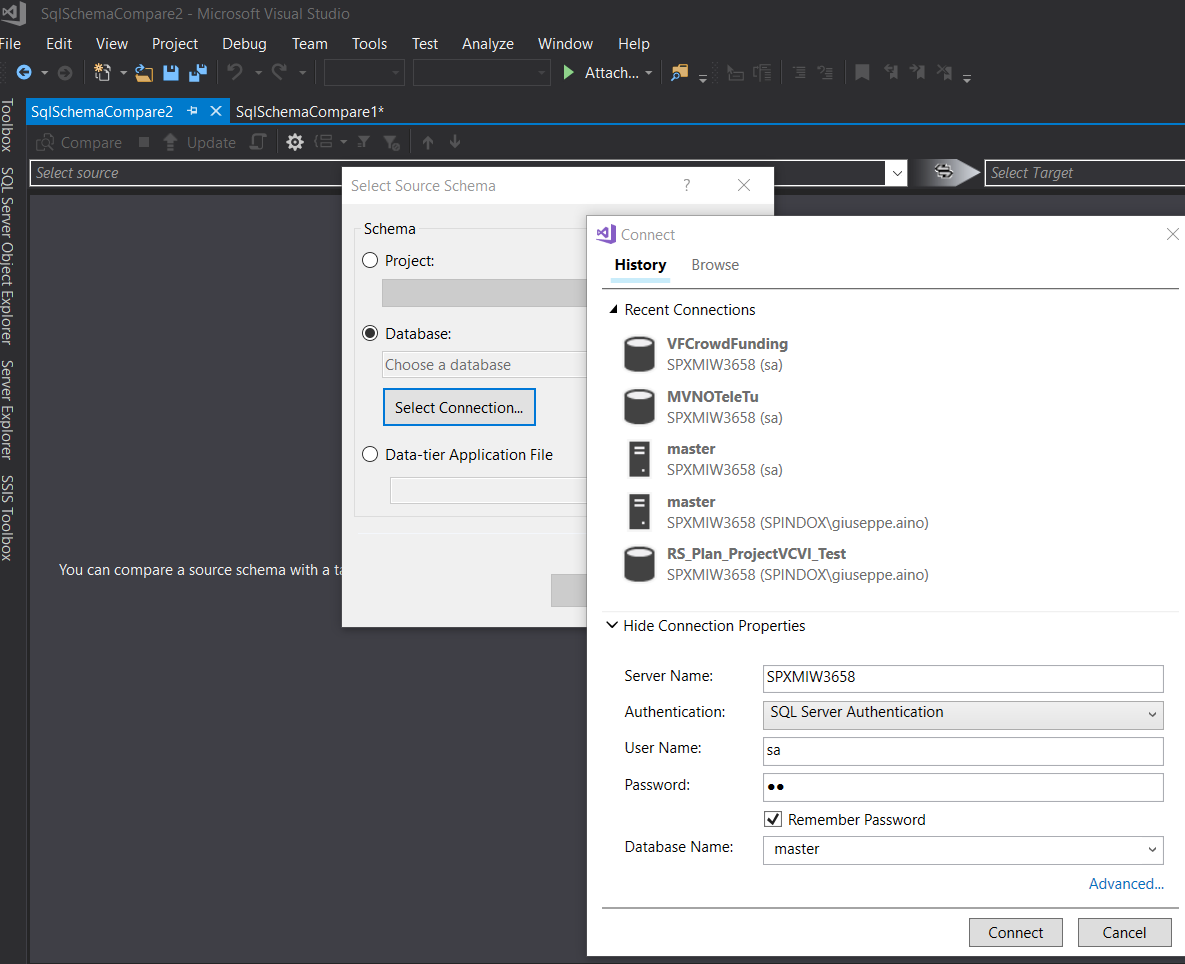This screenshot has height=964, width=1185.
Task: Click the Open File folder icon
Action: click(144, 73)
